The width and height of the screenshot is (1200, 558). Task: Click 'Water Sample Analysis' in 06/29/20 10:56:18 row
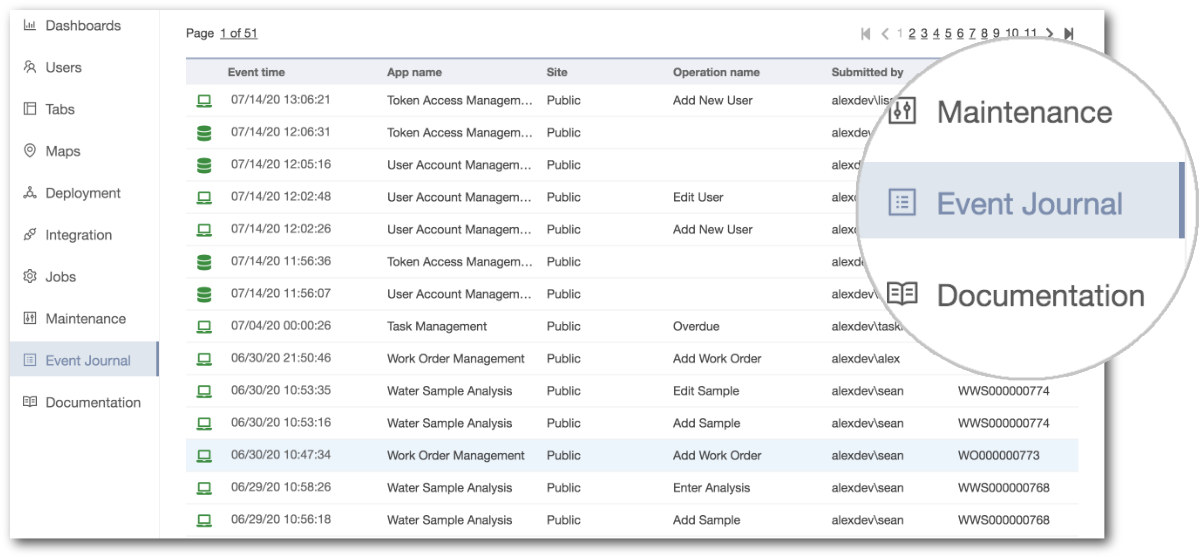tap(449, 520)
